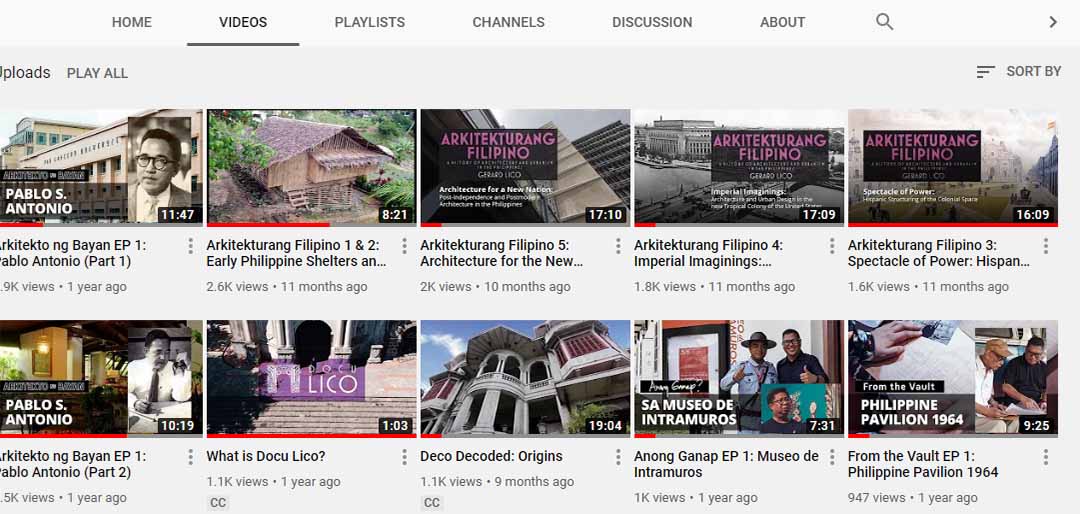Open three-dot menu for Arkitekturang Filipino 1 & 2
This screenshot has width=1080, height=514.
(x=404, y=246)
